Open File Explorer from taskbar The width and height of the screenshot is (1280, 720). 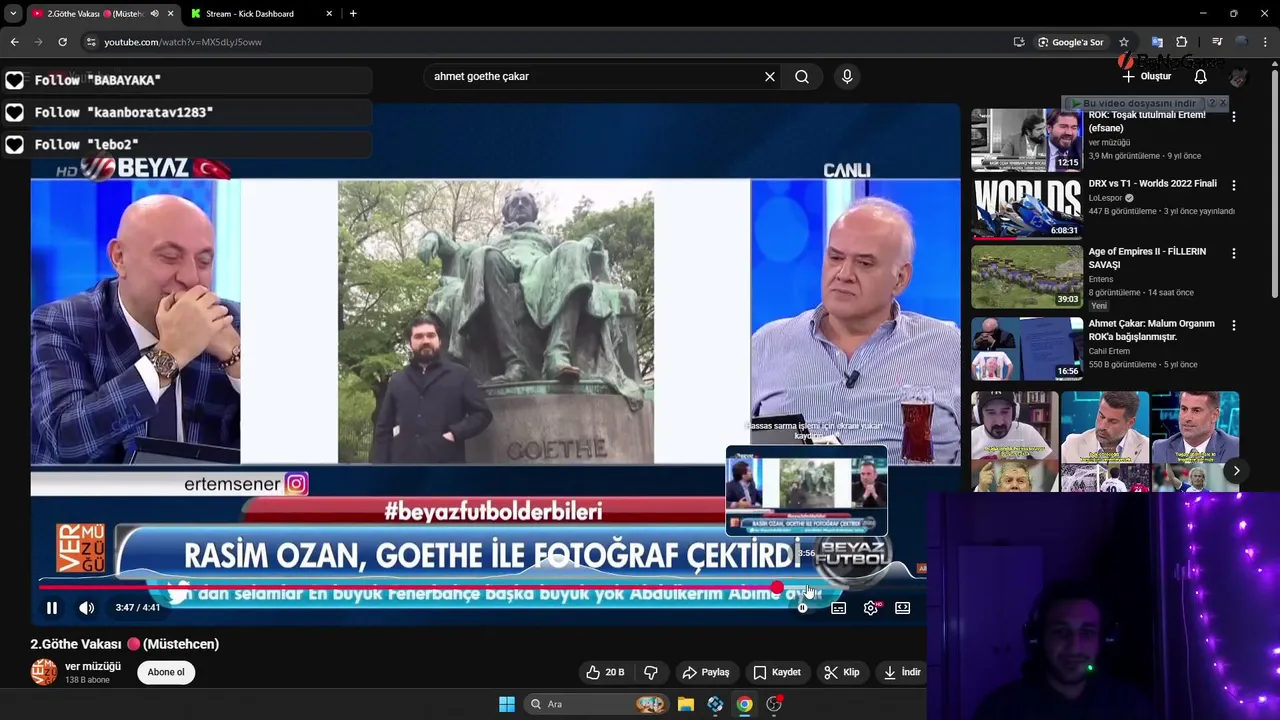(685, 704)
